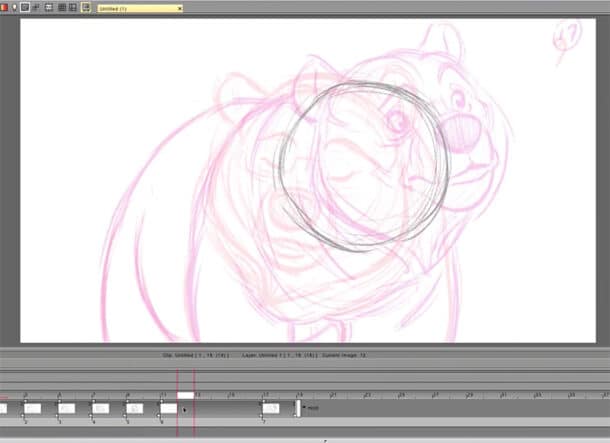Click the highlighted third icon in top toolbar
The width and height of the screenshot is (610, 443).
click(x=25, y=7)
